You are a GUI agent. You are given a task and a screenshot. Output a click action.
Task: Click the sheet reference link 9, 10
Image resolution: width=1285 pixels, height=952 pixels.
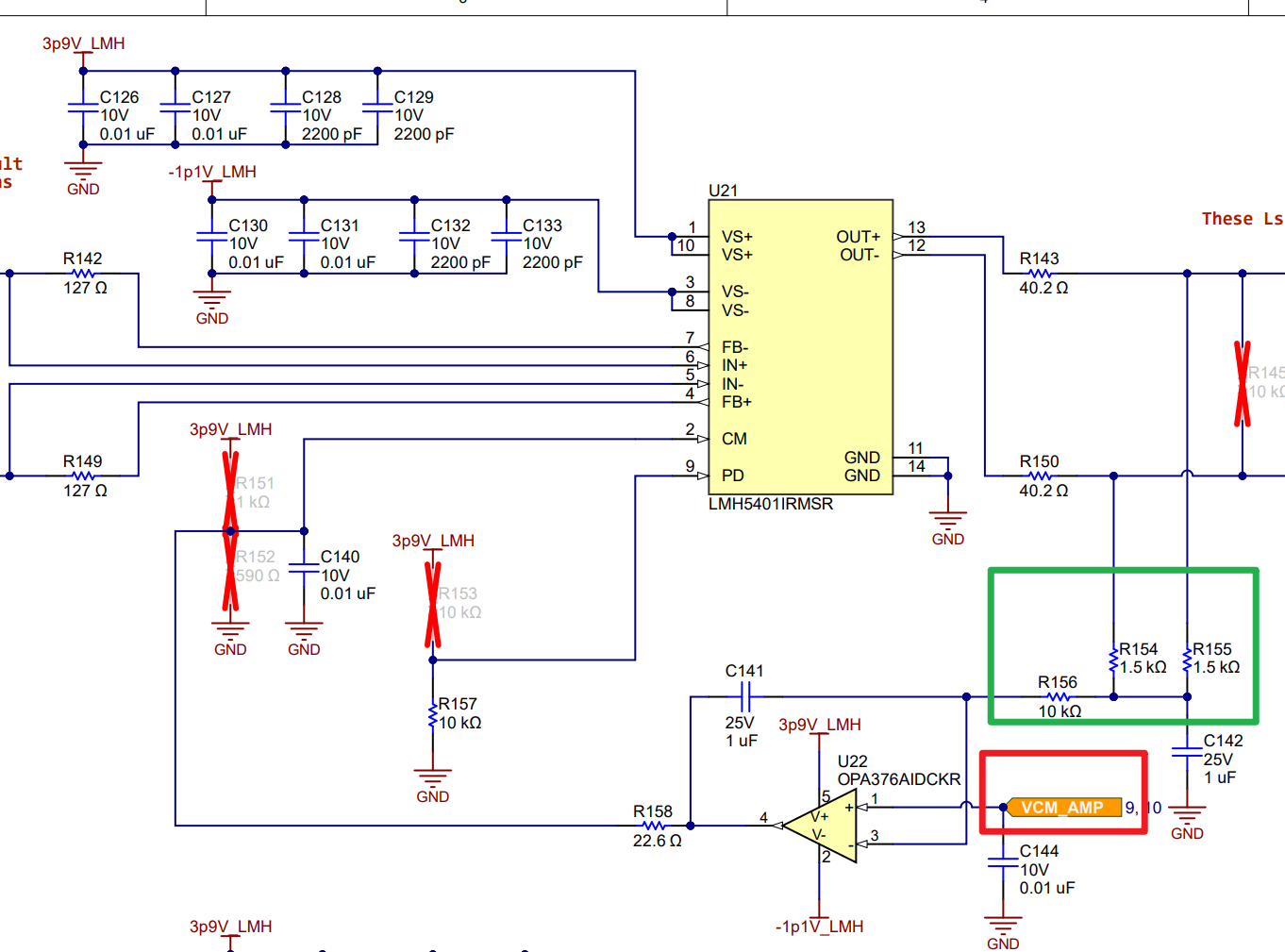tap(1143, 808)
